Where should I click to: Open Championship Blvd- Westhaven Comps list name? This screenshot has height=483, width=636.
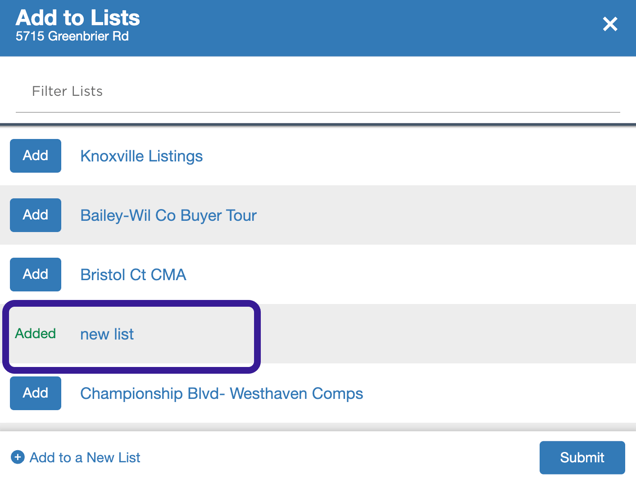221,393
